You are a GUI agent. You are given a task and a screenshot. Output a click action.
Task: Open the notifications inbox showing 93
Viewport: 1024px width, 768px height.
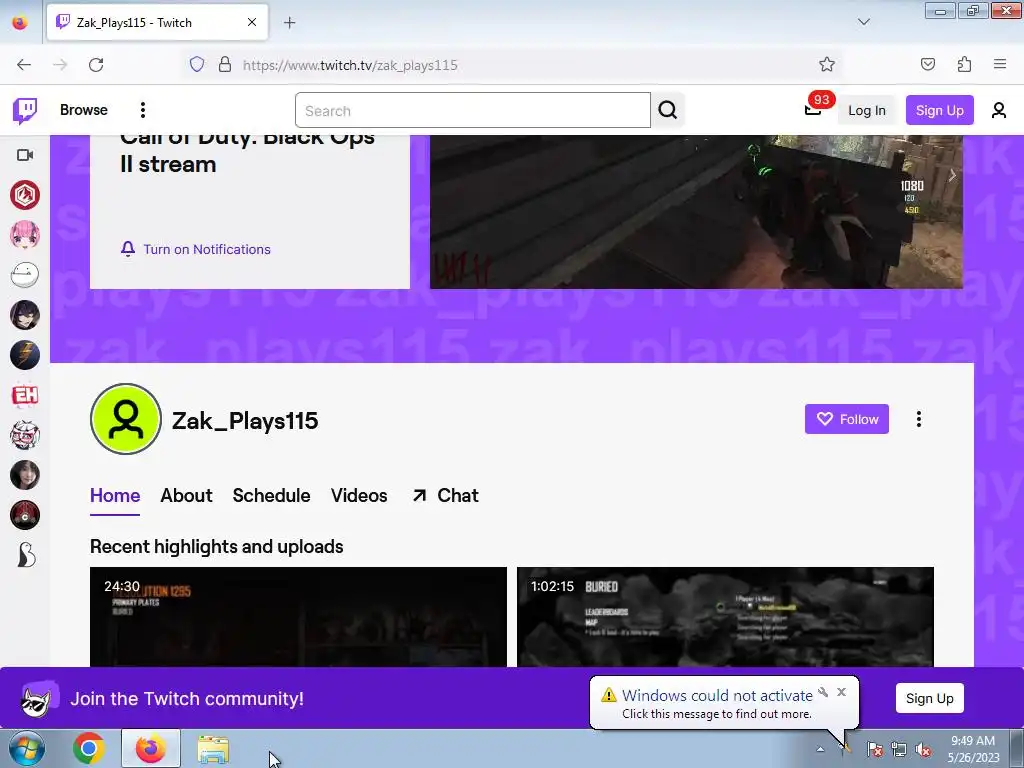pos(813,109)
